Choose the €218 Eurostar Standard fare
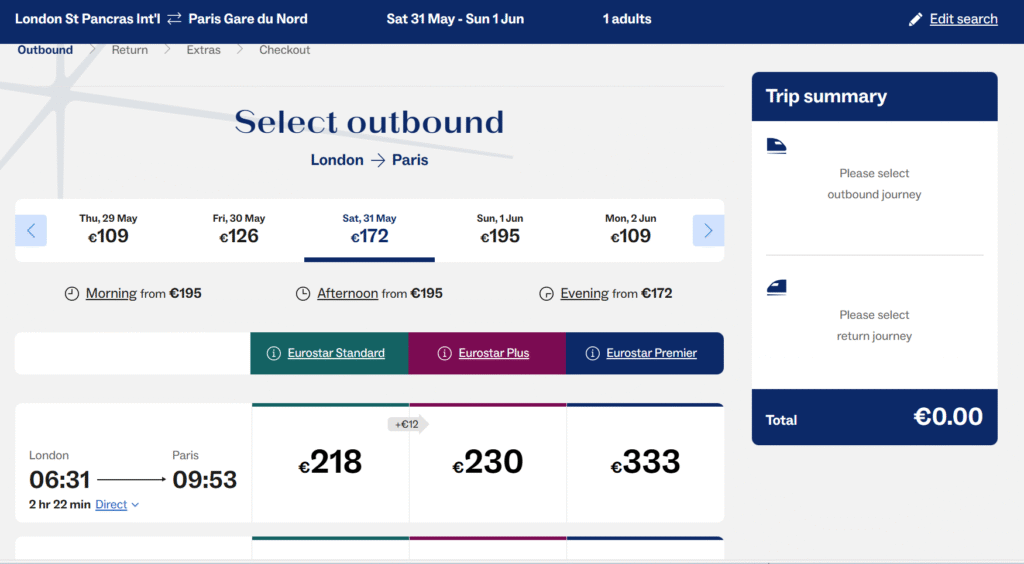The height and width of the screenshot is (564, 1024). click(x=330, y=463)
